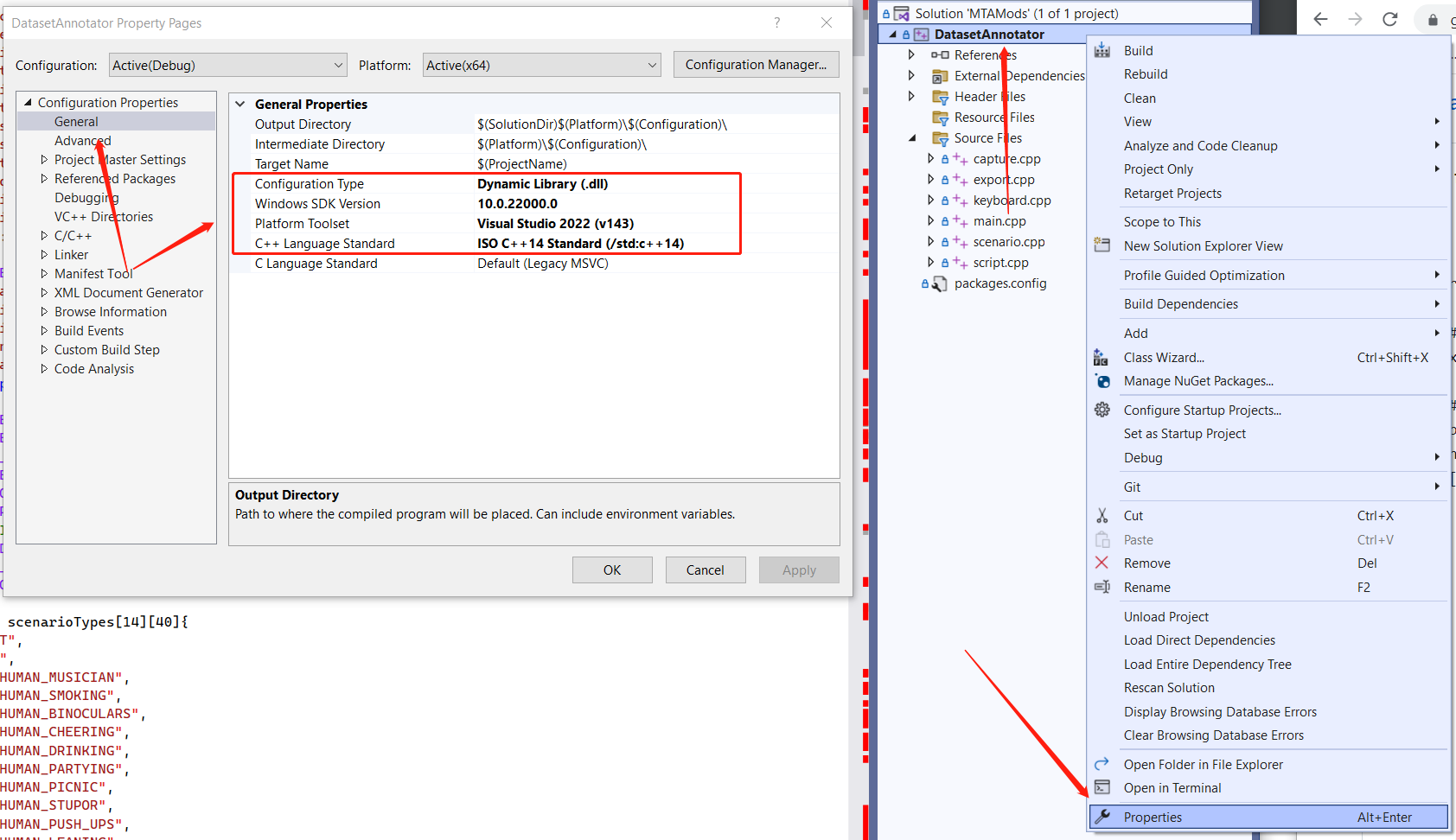Image resolution: width=1456 pixels, height=840 pixels.
Task: Click the Class Wizard icon
Action: (1102, 357)
